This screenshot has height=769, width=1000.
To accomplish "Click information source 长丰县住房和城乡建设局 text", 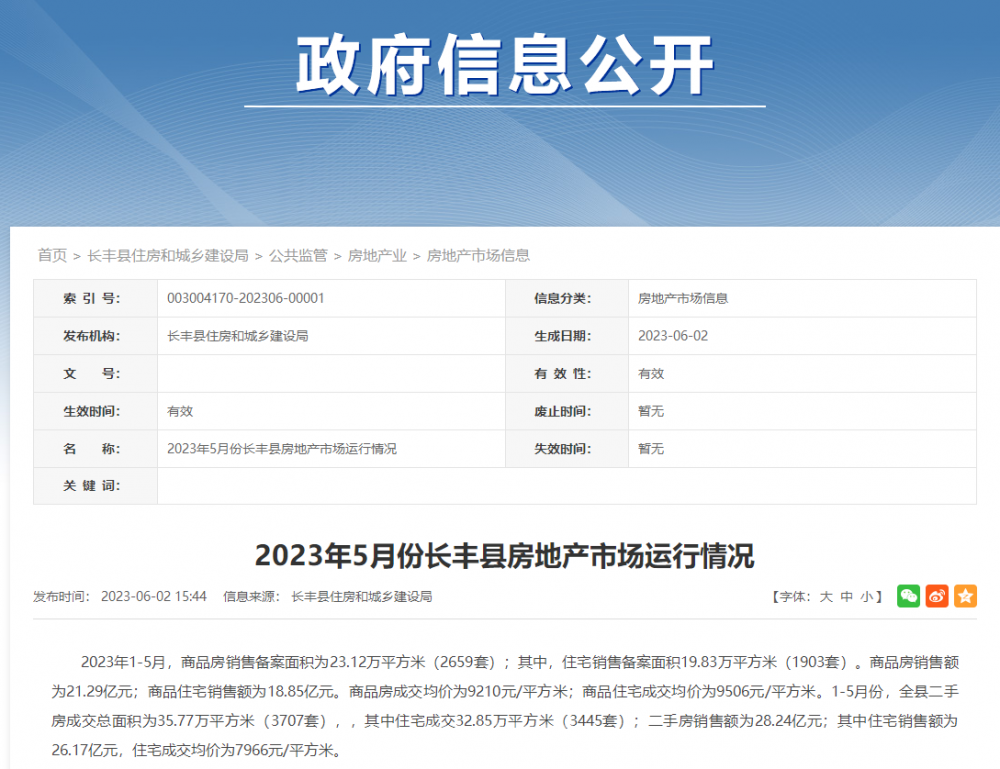I will 362,597.
